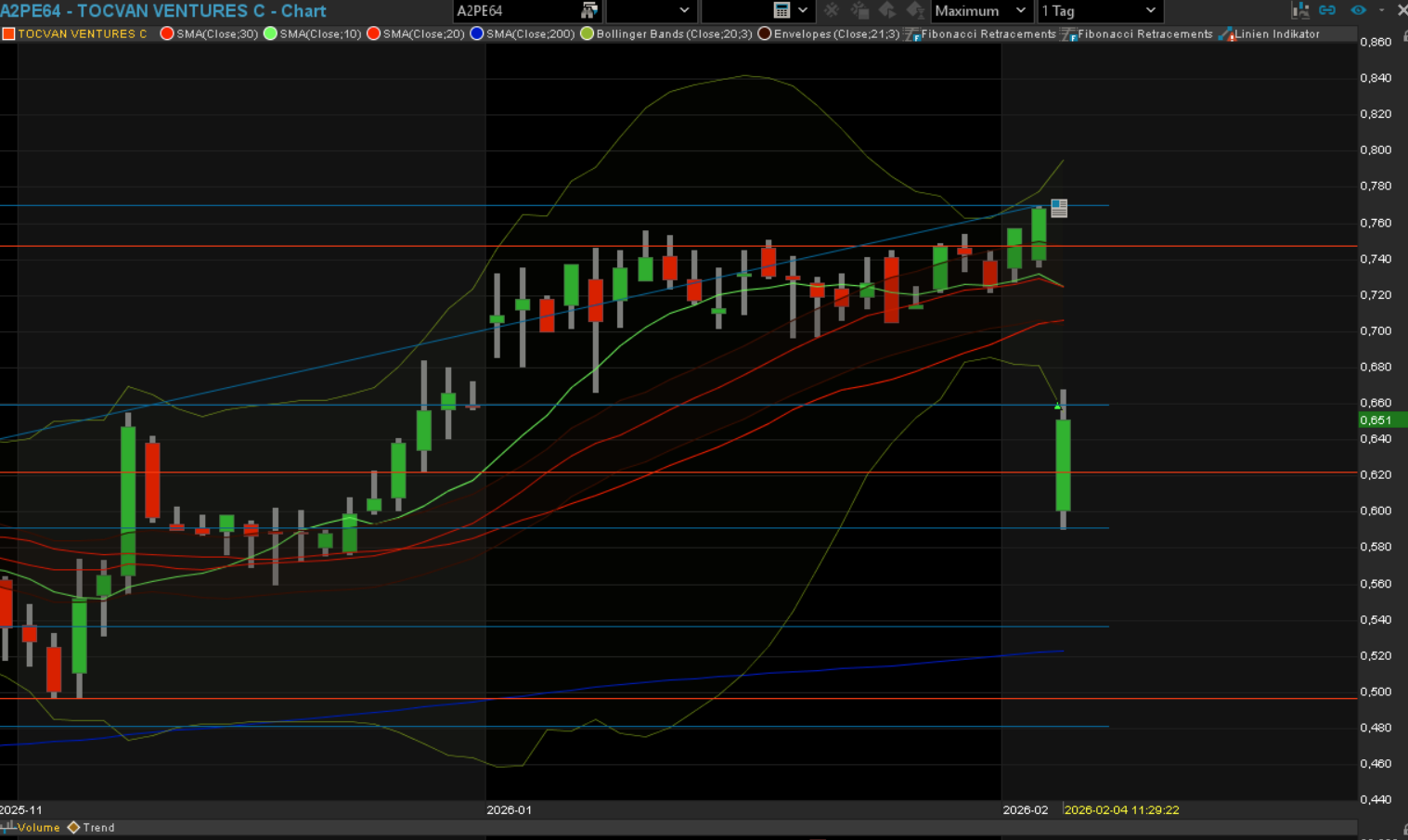
Task: Click the SMA(Close;10) green color dot
Action: coord(270,33)
